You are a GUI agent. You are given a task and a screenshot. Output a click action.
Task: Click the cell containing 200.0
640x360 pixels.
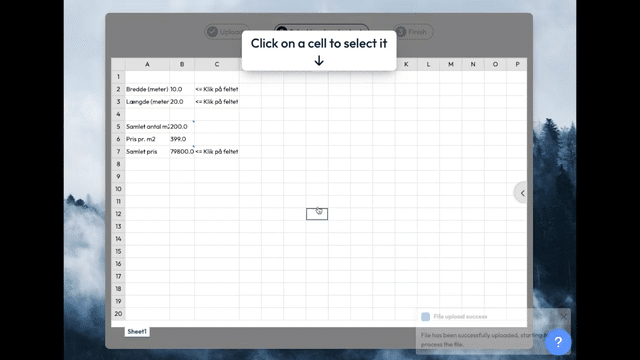[x=182, y=127]
